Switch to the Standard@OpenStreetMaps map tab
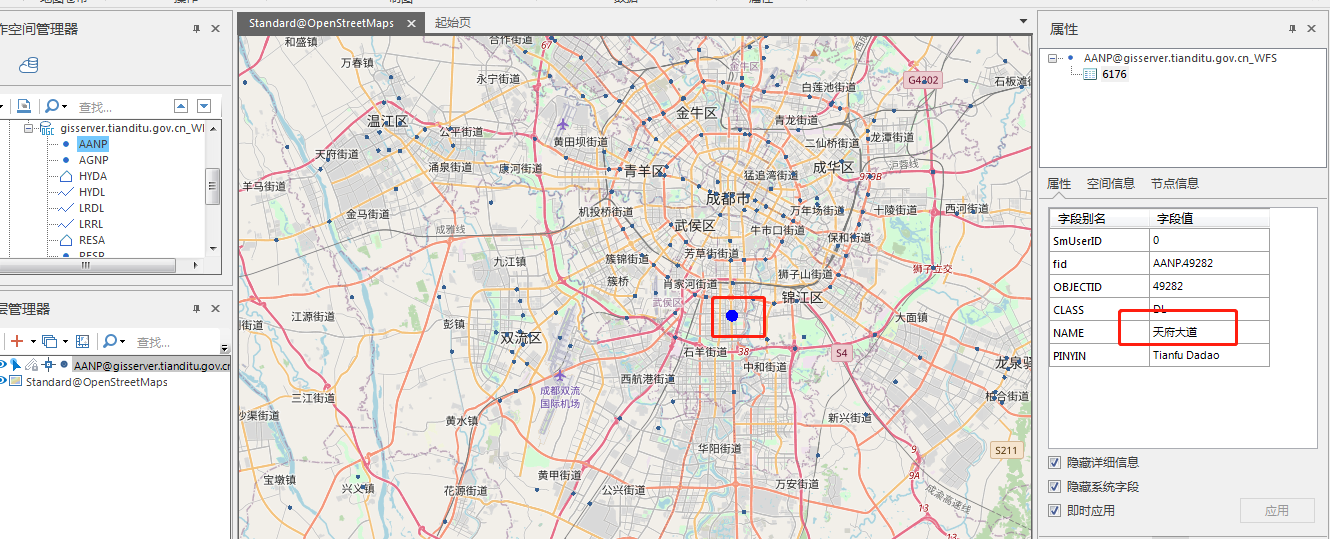1330x539 pixels. pos(321,23)
